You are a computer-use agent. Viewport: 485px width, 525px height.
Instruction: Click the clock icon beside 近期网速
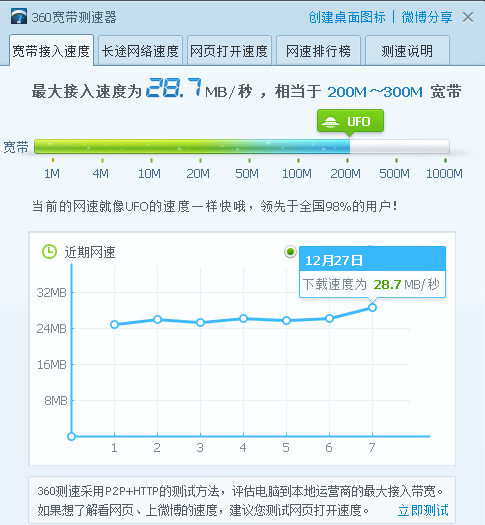point(49,251)
